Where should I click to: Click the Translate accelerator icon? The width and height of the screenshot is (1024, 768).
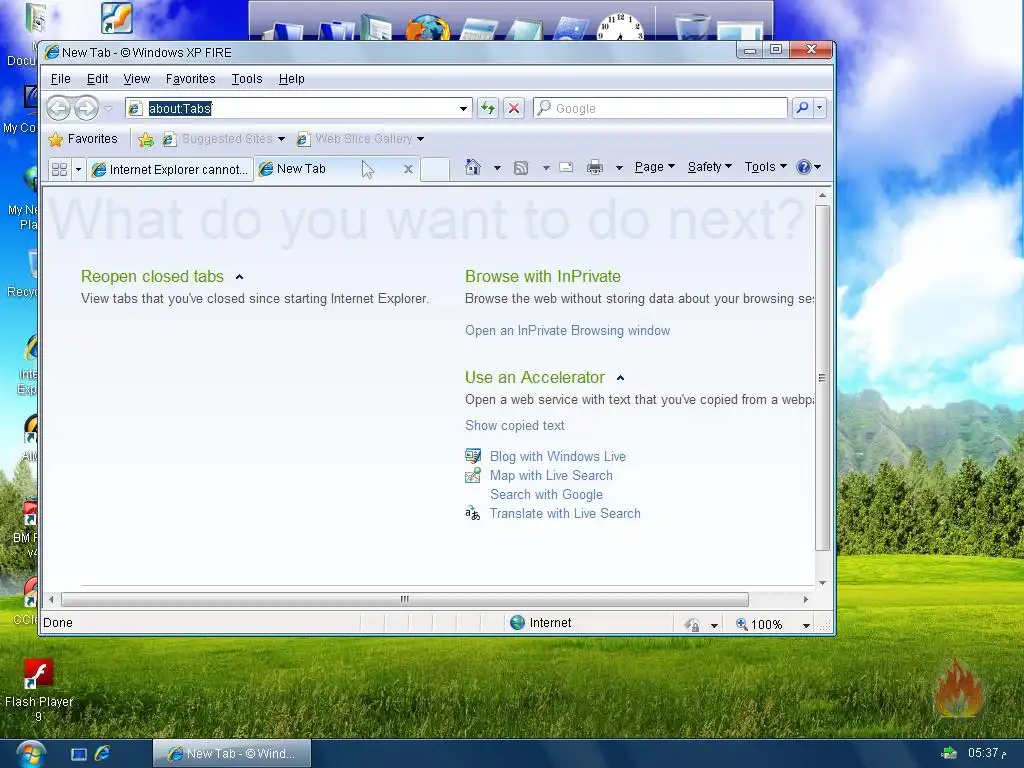[473, 514]
